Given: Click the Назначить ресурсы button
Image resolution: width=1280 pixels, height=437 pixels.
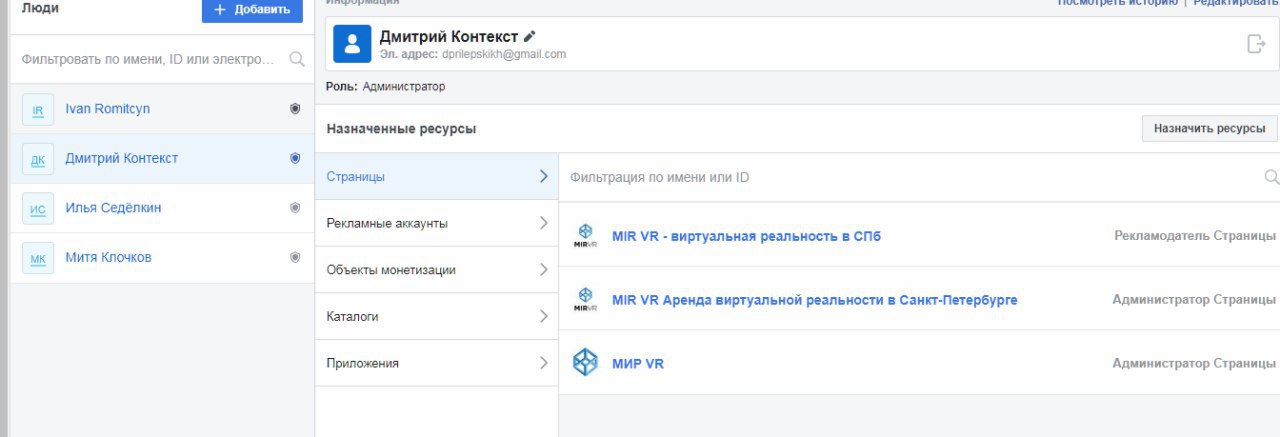Looking at the screenshot, I should [1209, 128].
